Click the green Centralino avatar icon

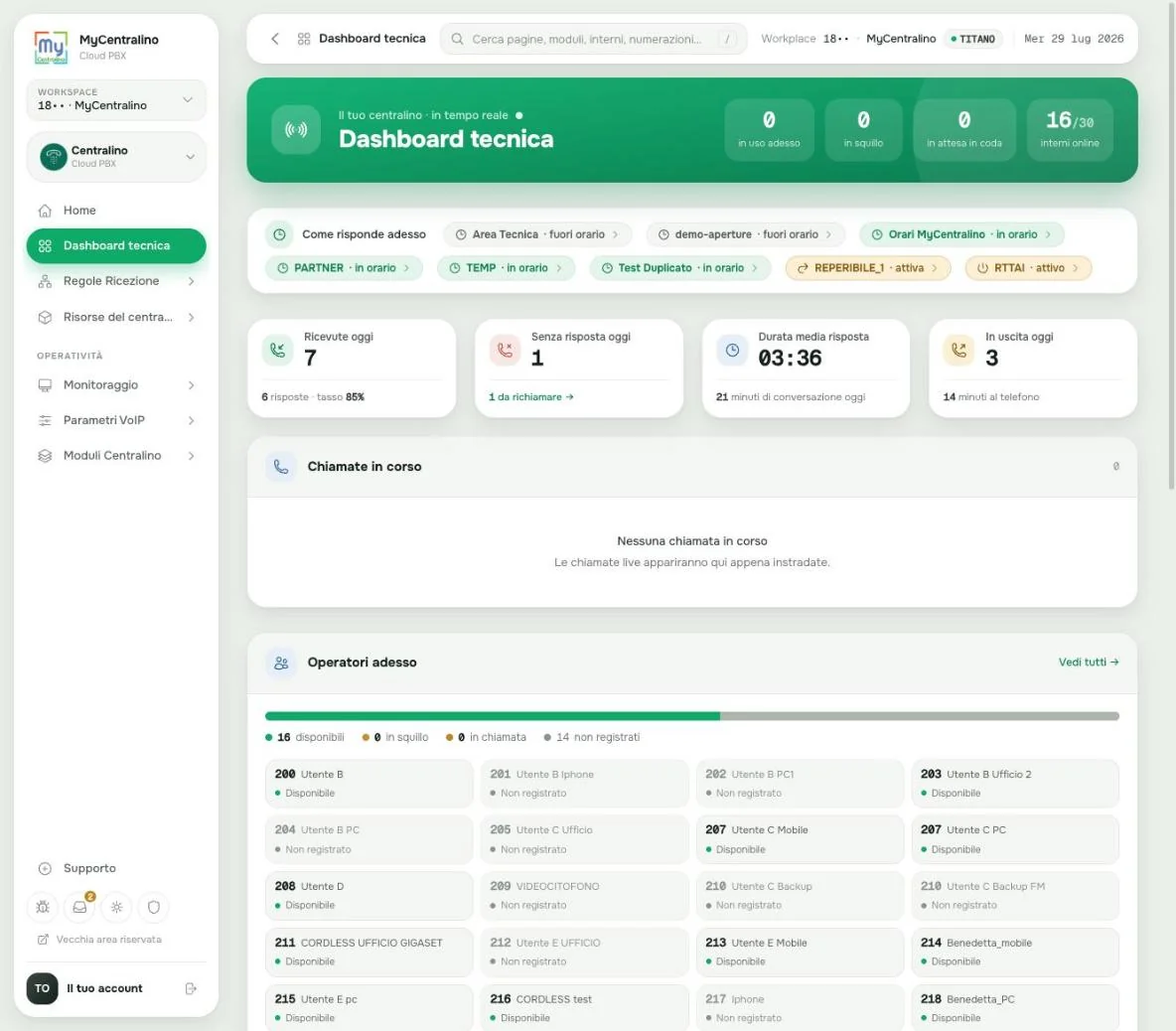click(x=54, y=157)
